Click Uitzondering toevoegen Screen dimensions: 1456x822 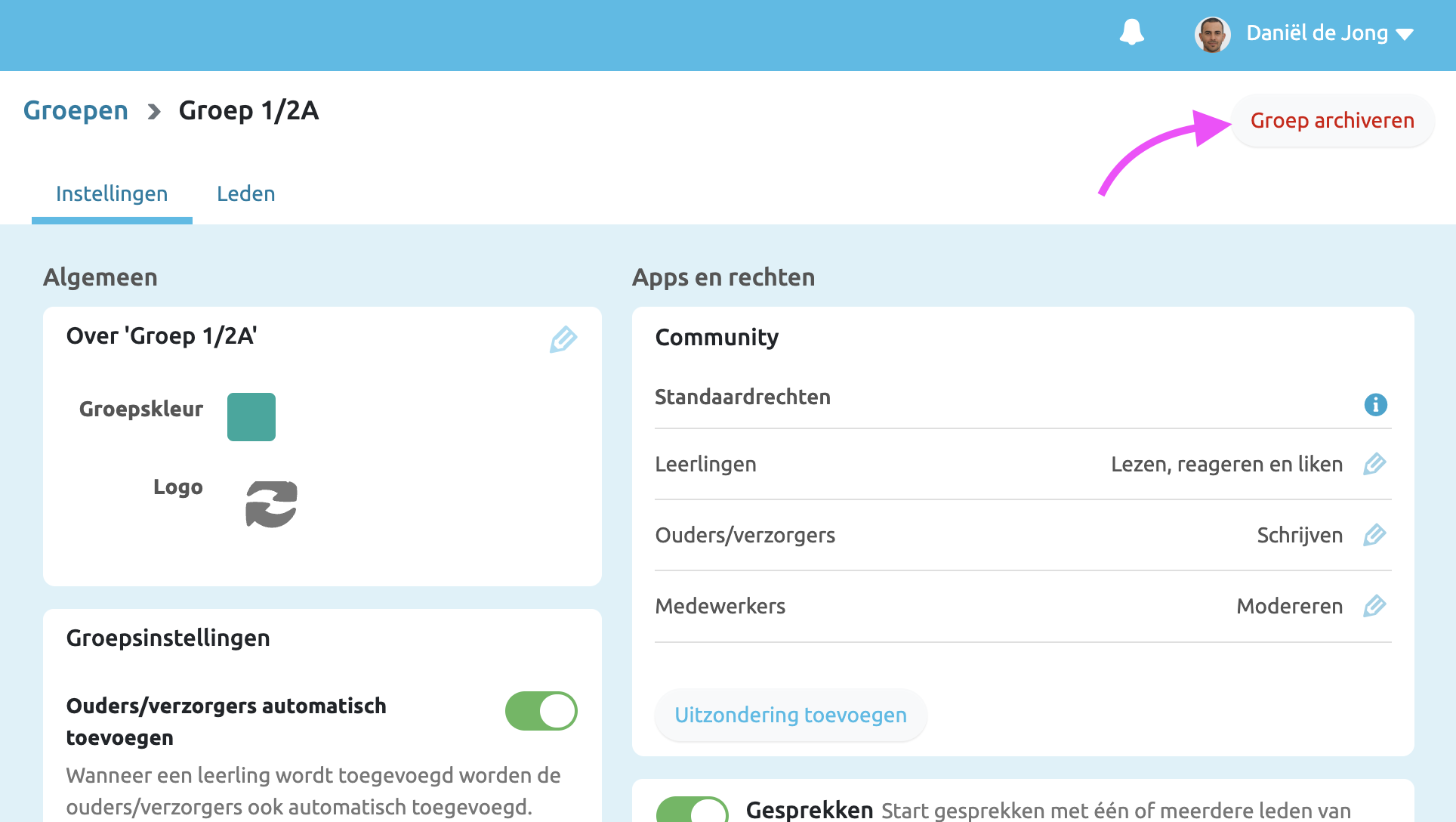(x=790, y=715)
